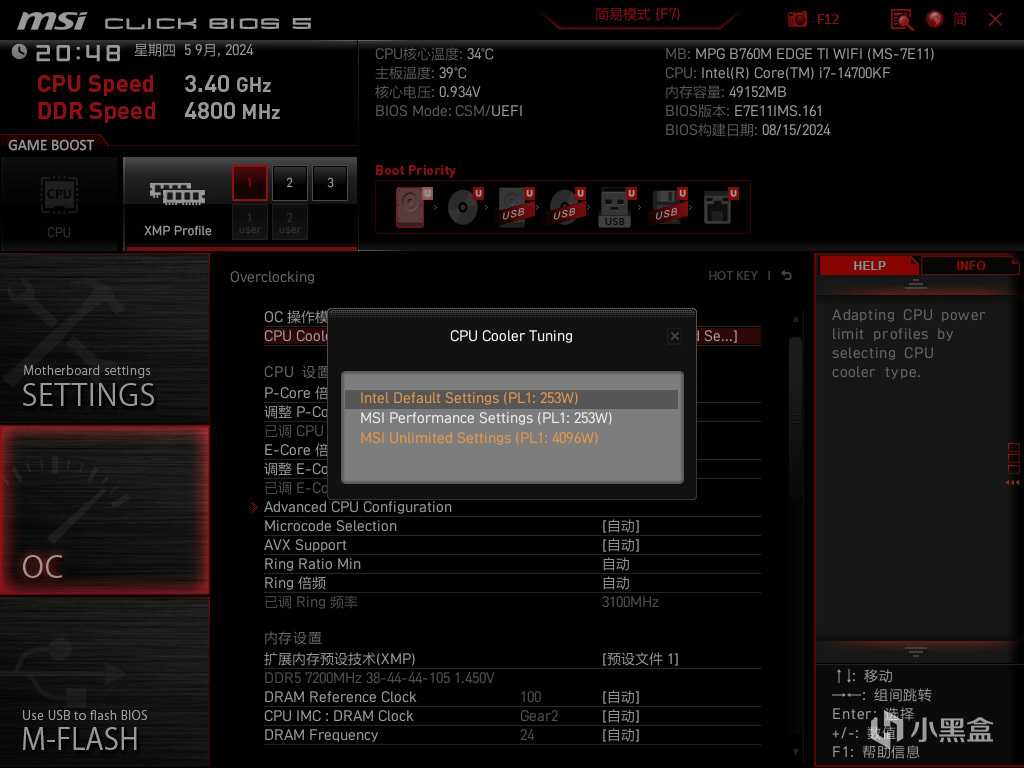Select the USB hard disk boot device icon
The height and width of the screenshot is (768, 1024).
click(x=515, y=207)
